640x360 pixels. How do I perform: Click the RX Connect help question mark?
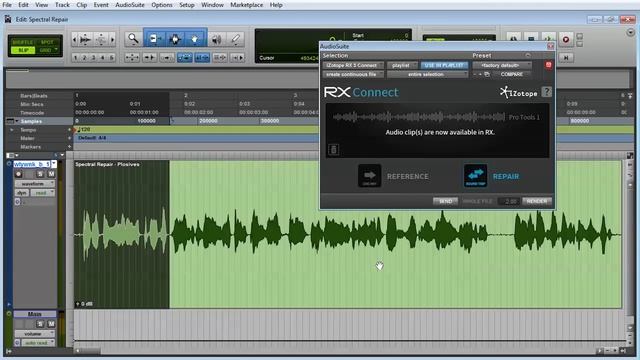(547, 92)
